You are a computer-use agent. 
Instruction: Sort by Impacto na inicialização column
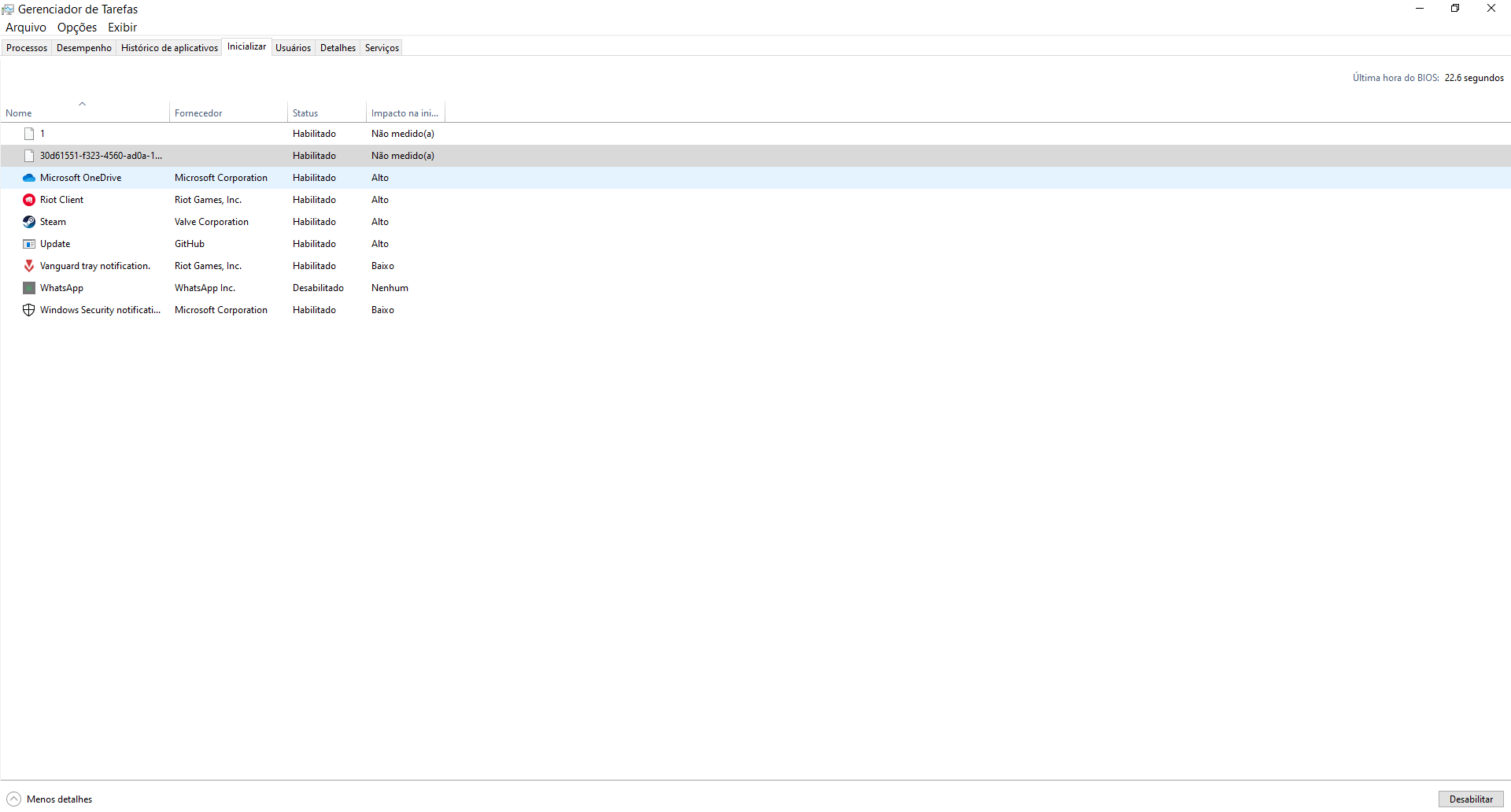(405, 113)
